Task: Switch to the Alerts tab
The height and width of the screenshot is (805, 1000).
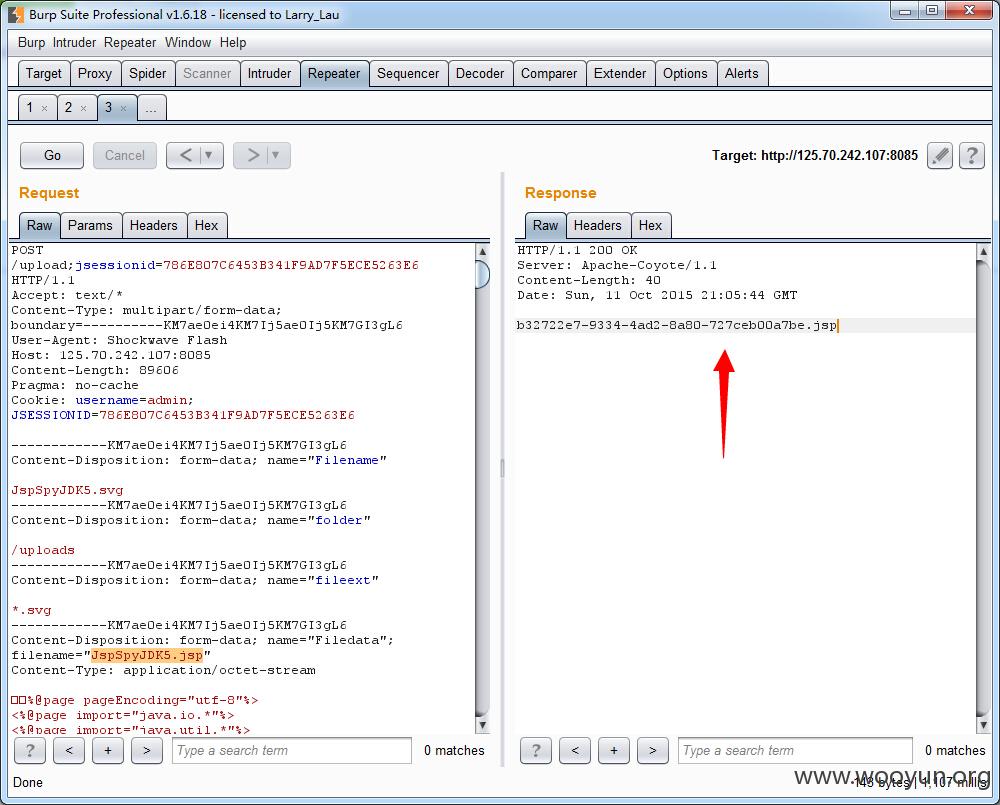Action: click(742, 73)
